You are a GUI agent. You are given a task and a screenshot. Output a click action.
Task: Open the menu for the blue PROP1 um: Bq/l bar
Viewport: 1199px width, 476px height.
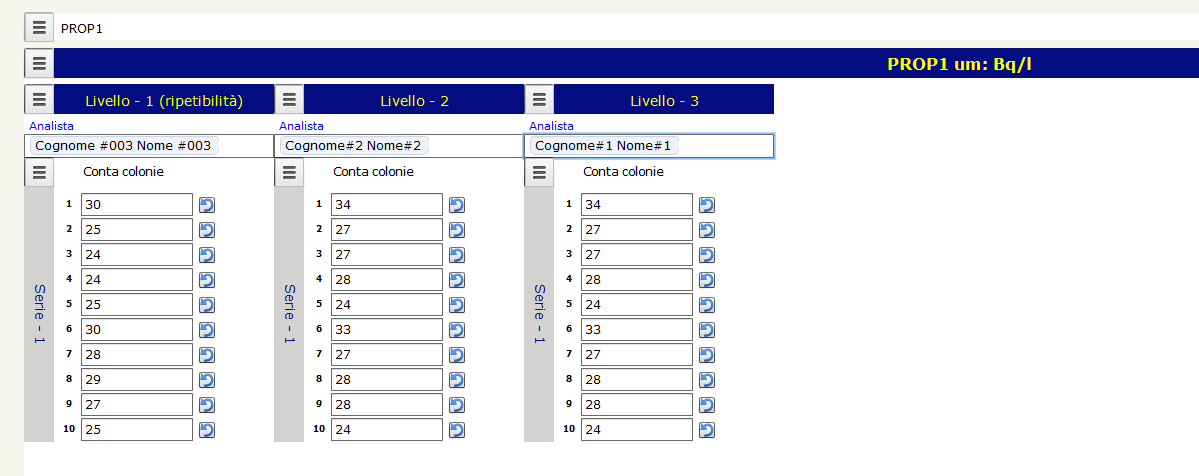[x=39, y=64]
